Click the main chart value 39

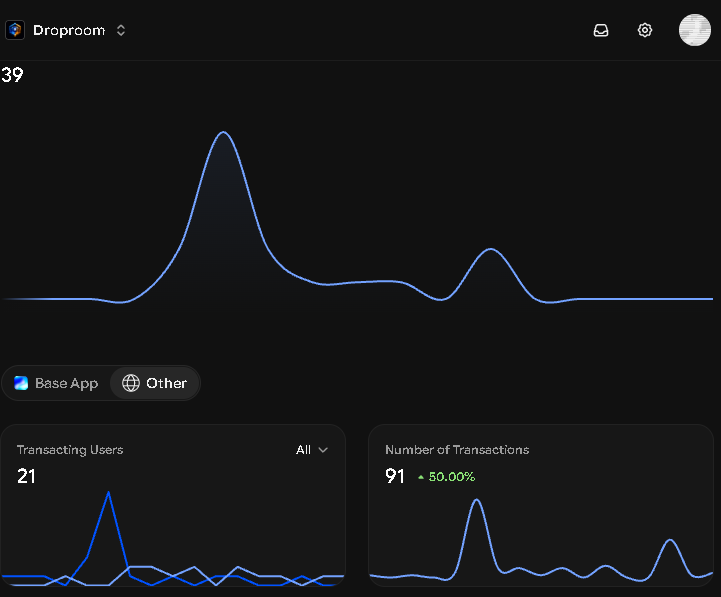[12, 75]
